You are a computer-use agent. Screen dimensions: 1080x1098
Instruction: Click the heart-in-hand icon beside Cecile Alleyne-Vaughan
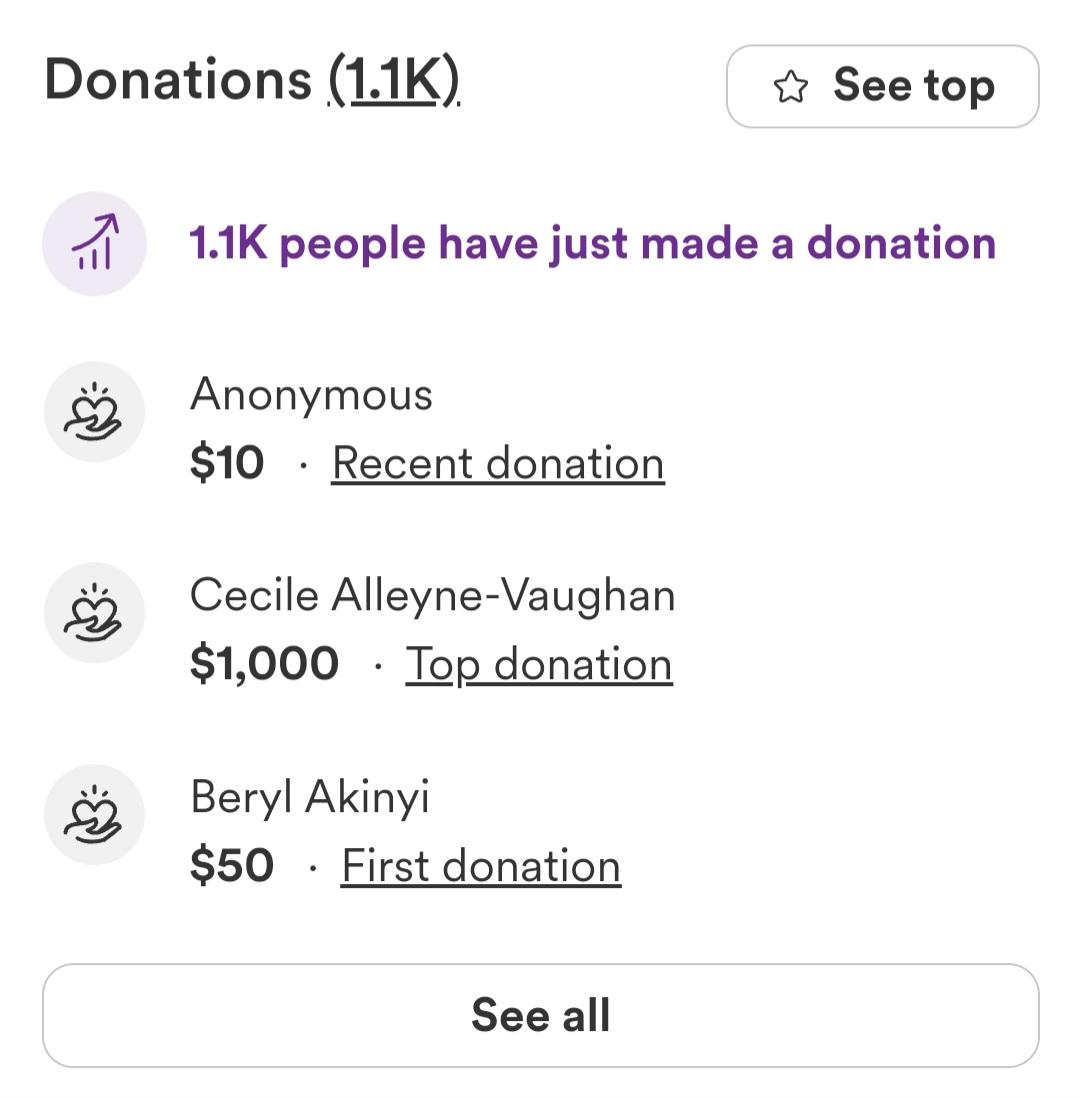[94, 613]
